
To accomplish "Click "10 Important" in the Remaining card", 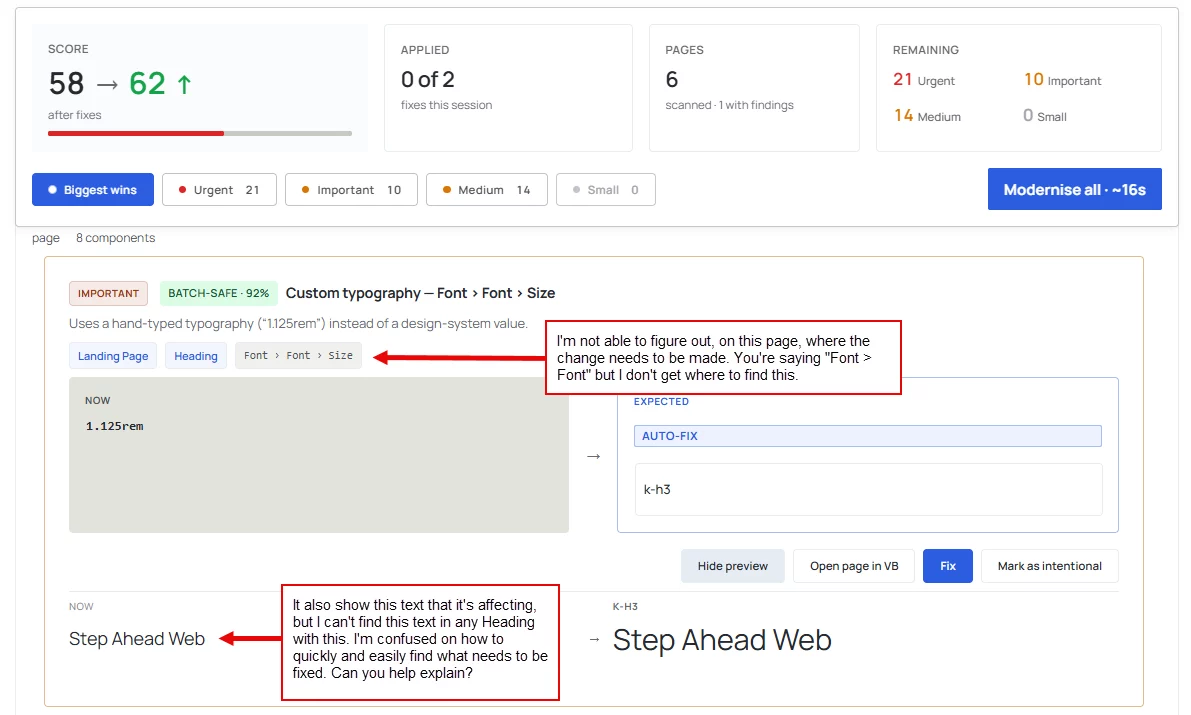I will coord(1063,80).
